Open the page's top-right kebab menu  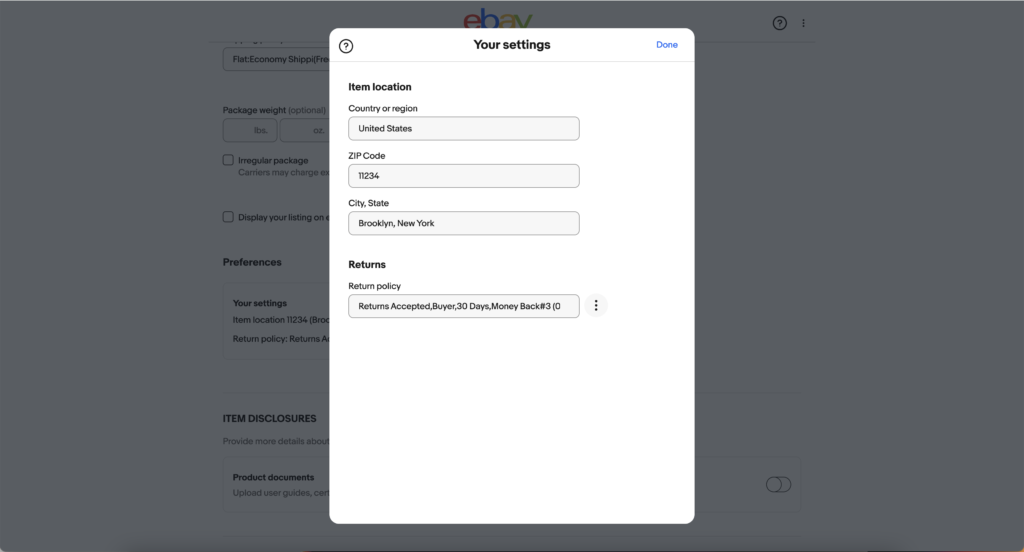coord(803,24)
